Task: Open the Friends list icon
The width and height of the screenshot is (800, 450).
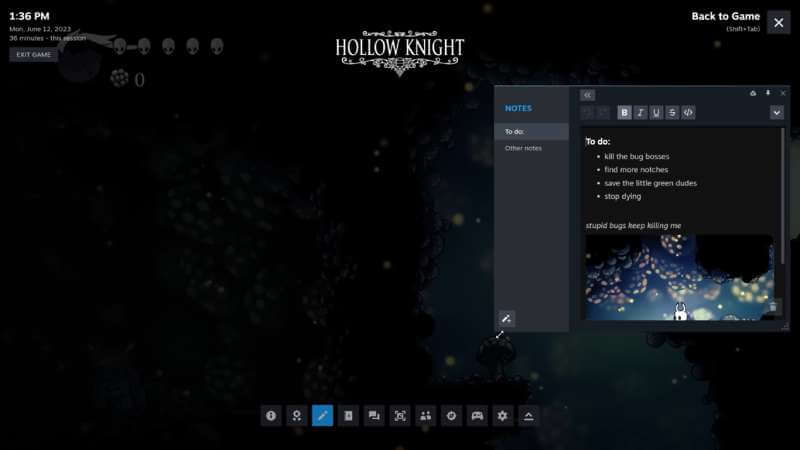Action: (426, 416)
